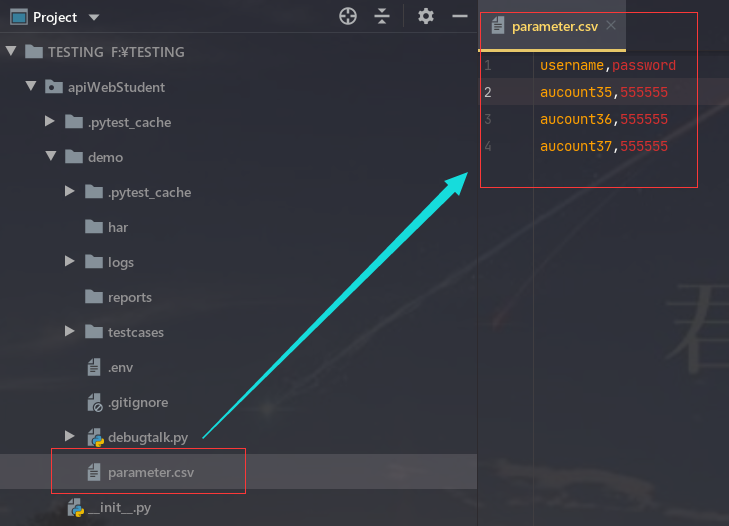Image resolution: width=729 pixels, height=526 pixels.
Task: Expand the testcases folder arrow
Action: [70, 332]
